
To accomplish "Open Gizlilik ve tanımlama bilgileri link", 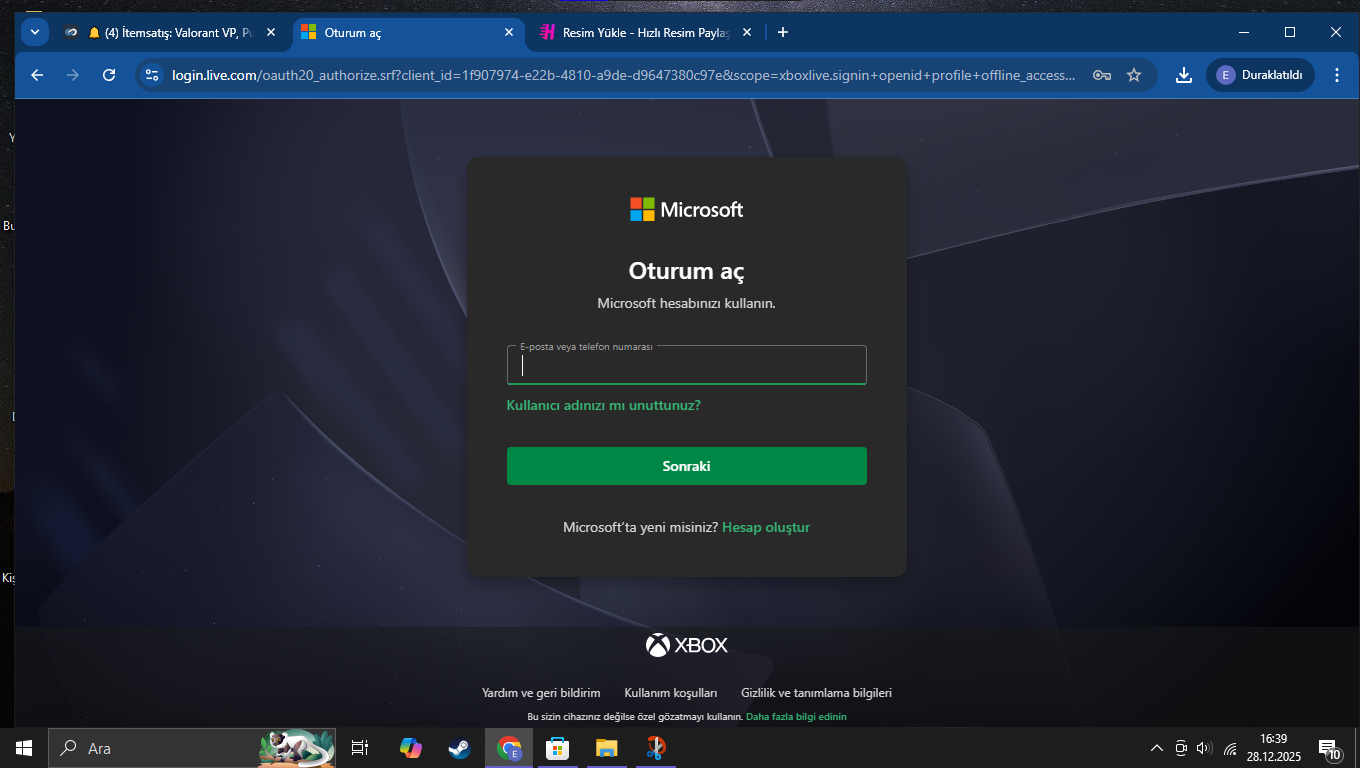I will [816, 693].
